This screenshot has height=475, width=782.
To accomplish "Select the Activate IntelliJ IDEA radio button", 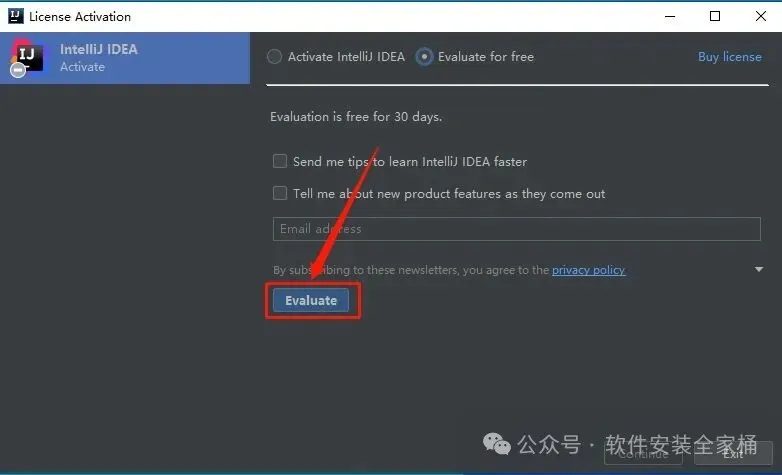I will click(x=274, y=57).
